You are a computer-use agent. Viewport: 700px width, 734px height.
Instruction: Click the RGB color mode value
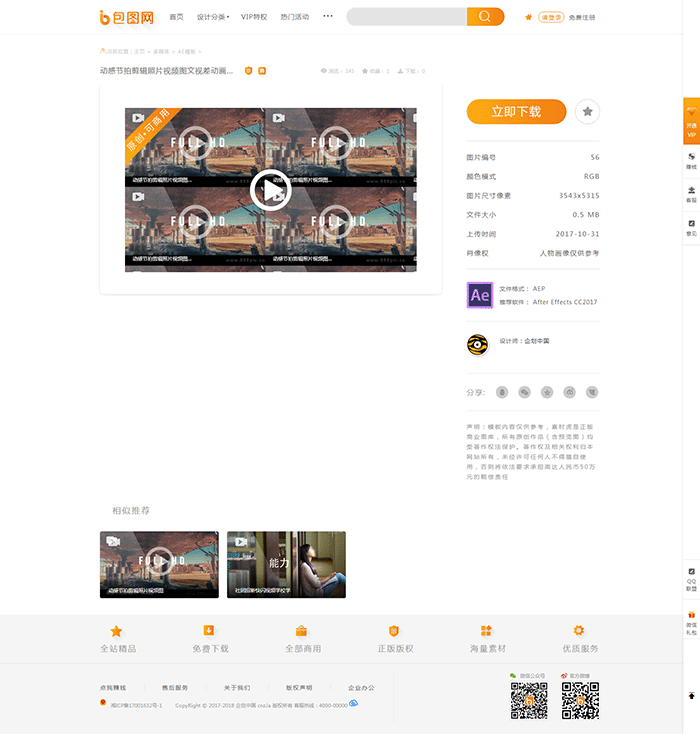point(591,176)
